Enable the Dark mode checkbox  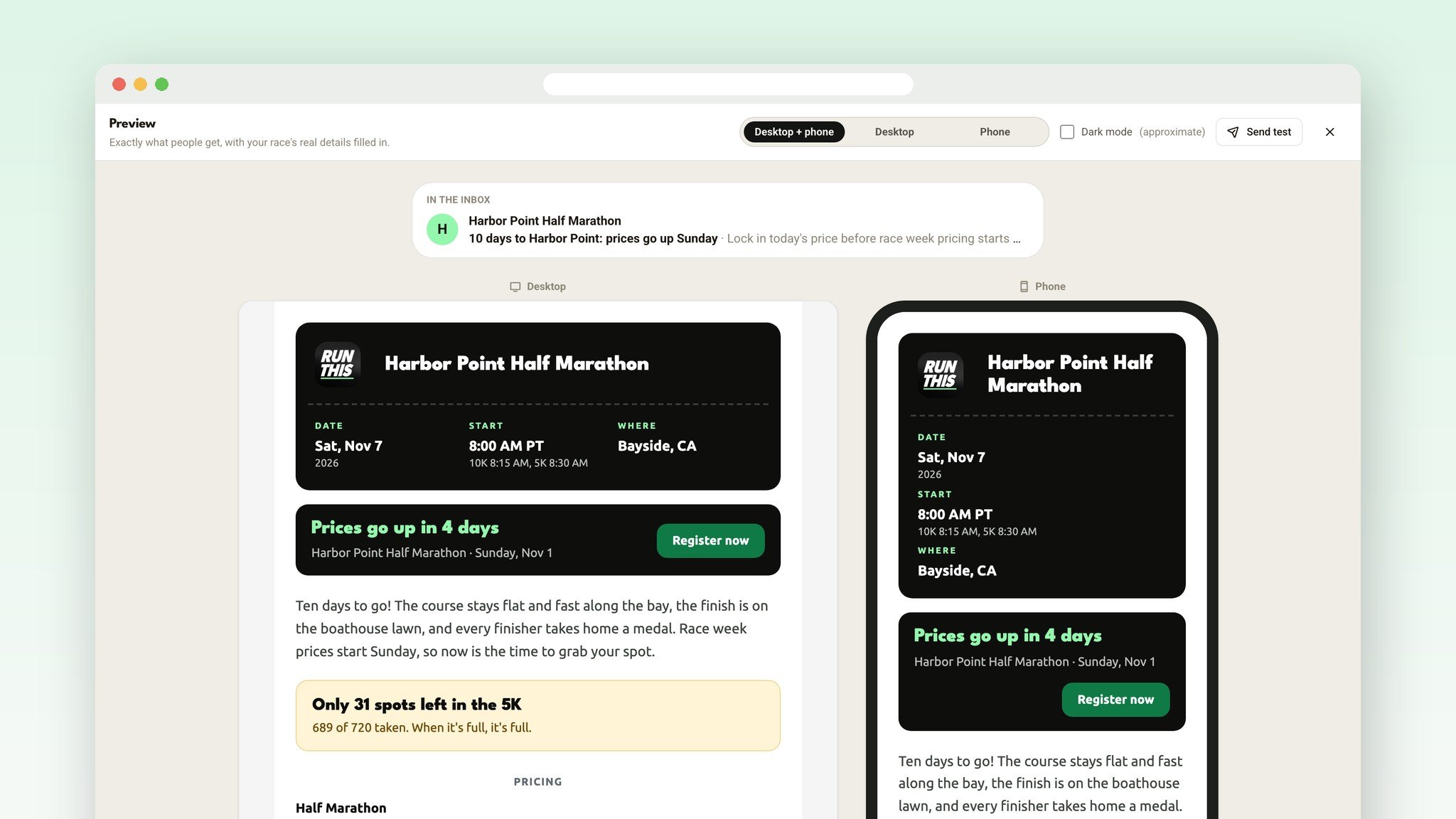[x=1066, y=132]
